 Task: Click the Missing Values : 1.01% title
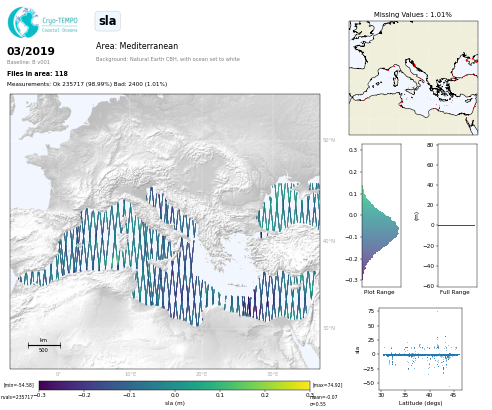413,15
